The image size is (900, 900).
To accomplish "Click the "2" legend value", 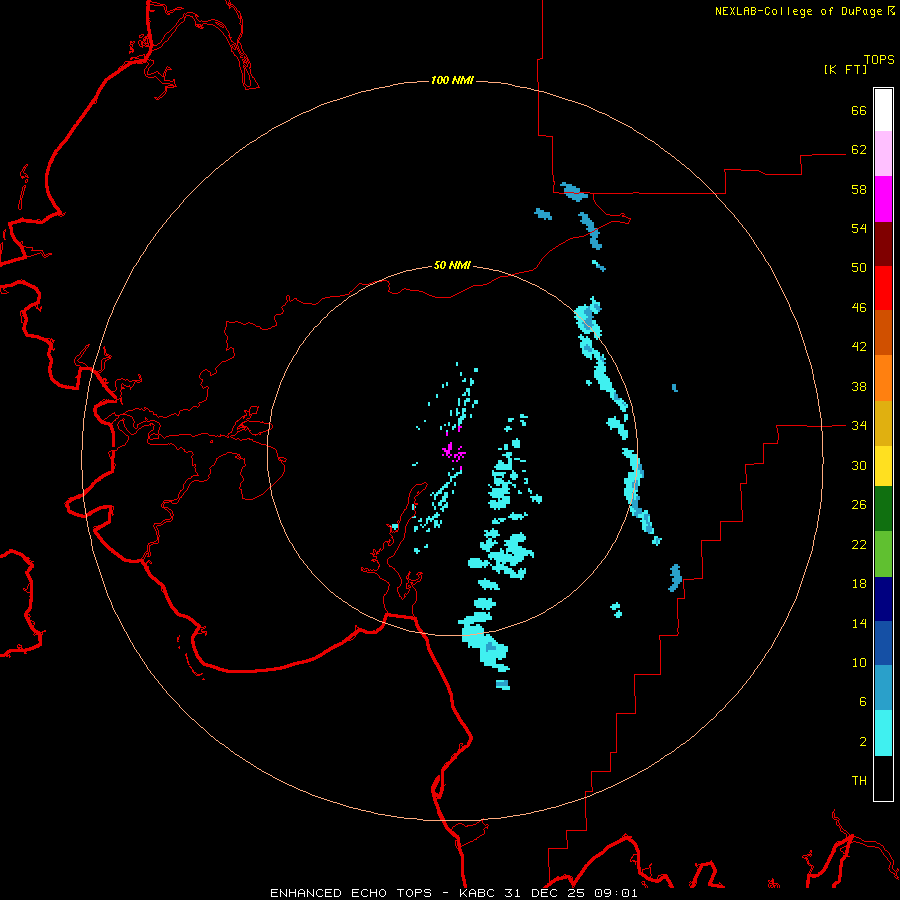I will (863, 742).
